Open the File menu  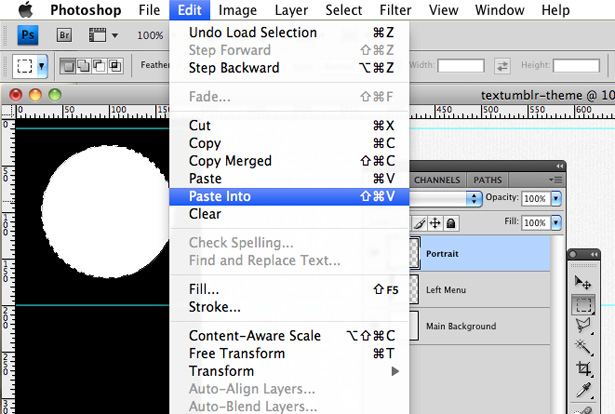(x=149, y=10)
